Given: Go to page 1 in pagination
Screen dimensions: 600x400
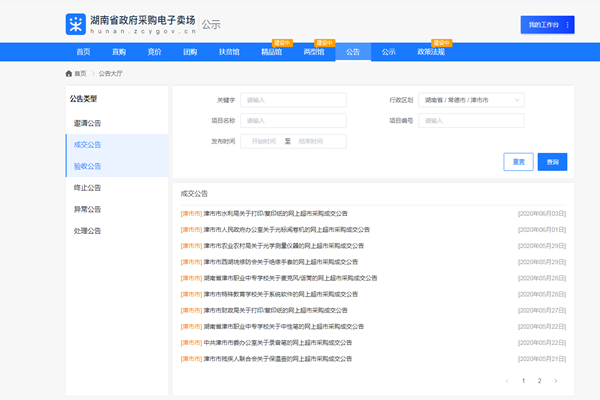Looking at the screenshot, I should point(523,381).
